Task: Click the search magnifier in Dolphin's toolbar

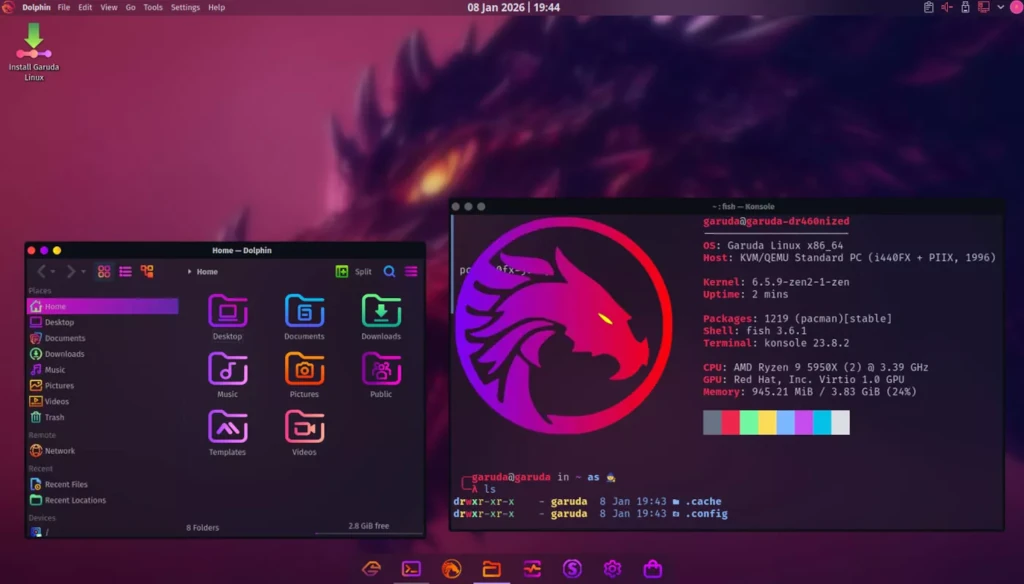Action: tap(390, 271)
